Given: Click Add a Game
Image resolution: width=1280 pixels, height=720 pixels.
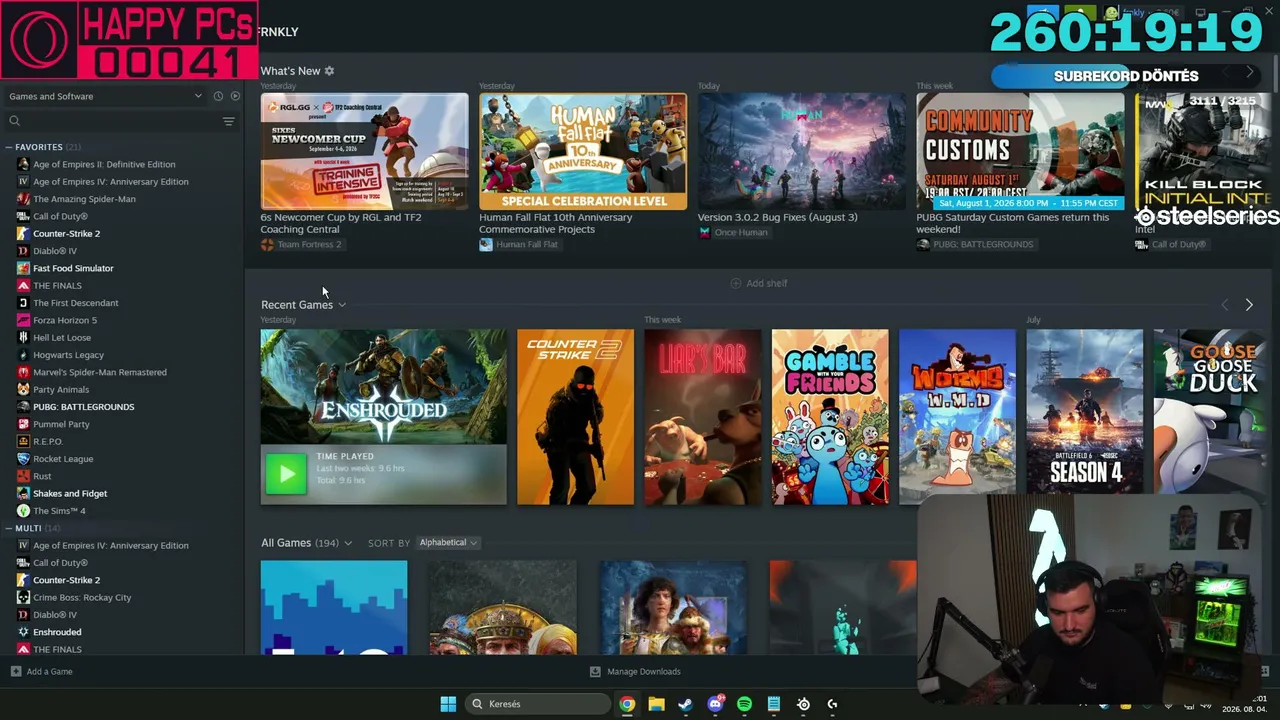Looking at the screenshot, I should (x=42, y=672).
